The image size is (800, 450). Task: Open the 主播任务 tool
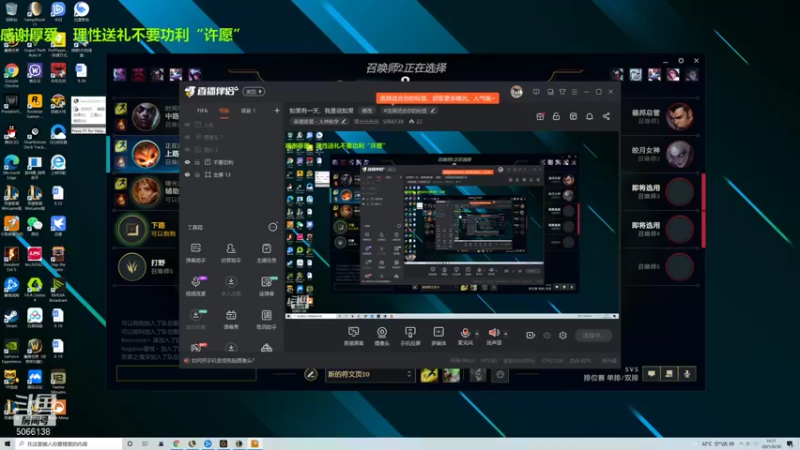(x=266, y=253)
